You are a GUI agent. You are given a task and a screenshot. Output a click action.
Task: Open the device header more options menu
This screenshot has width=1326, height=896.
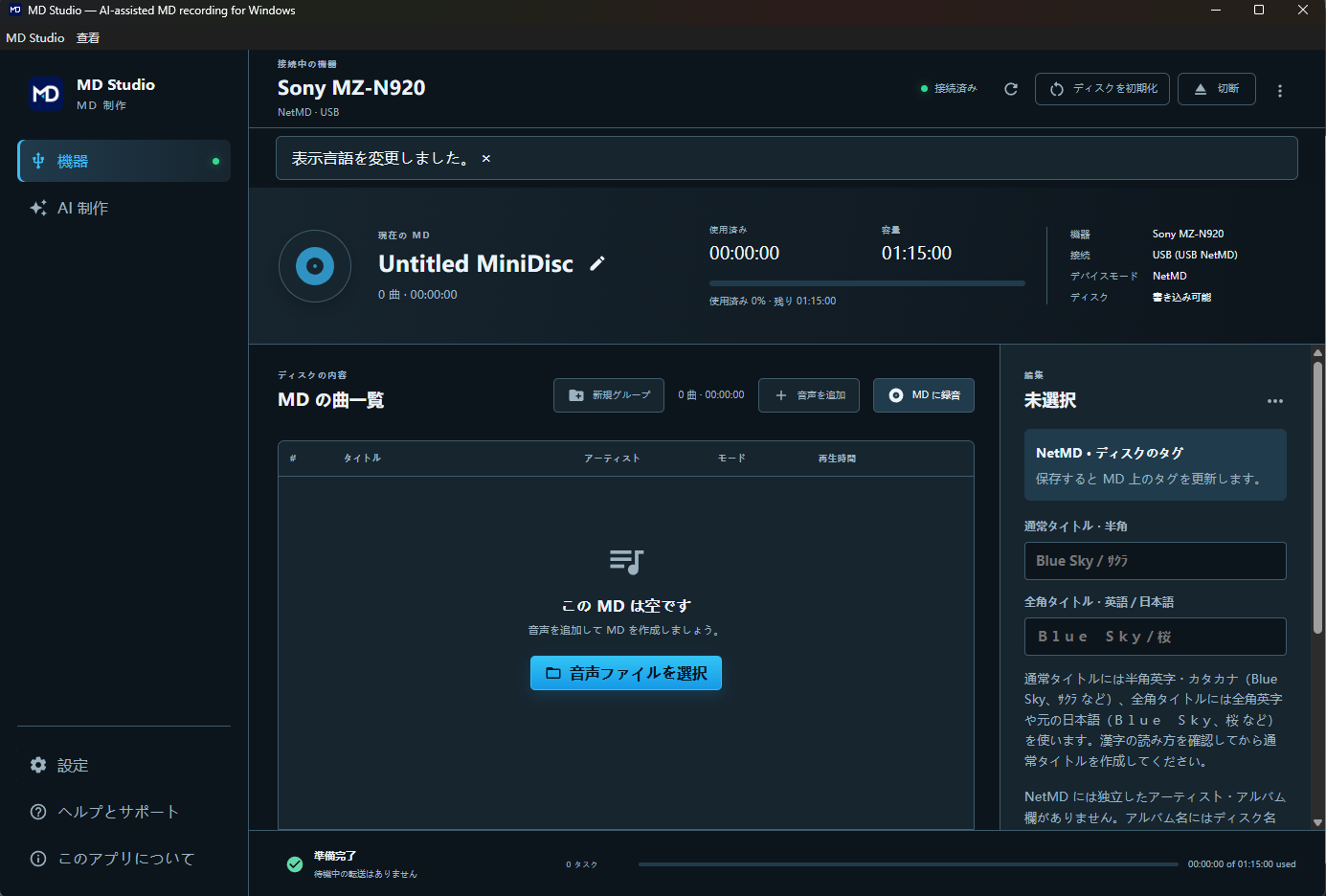pyautogui.click(x=1280, y=90)
